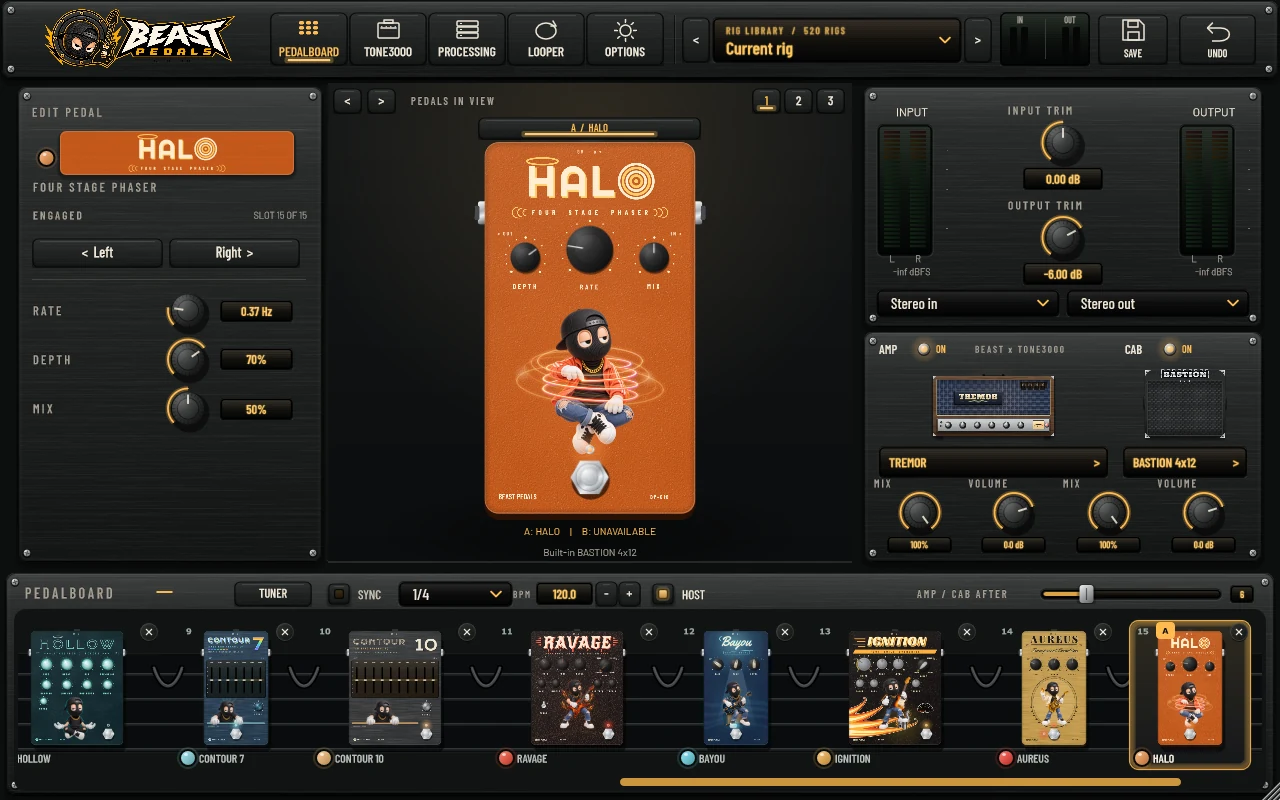Decrease BPM with the minus button
1280x800 pixels.
tap(607, 594)
